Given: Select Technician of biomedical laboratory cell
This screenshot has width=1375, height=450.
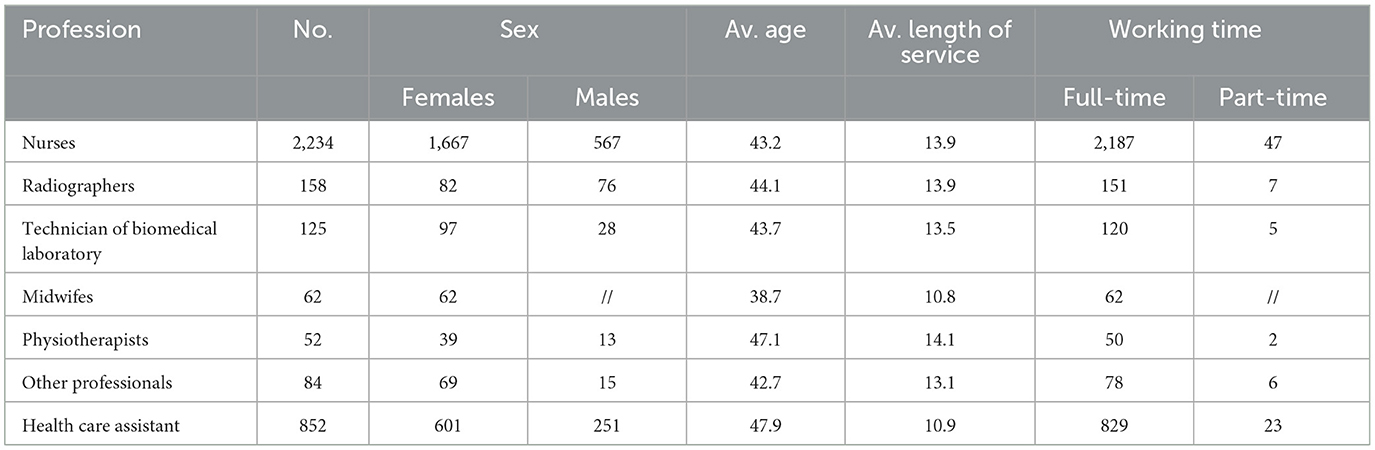Looking at the screenshot, I should (119, 241).
